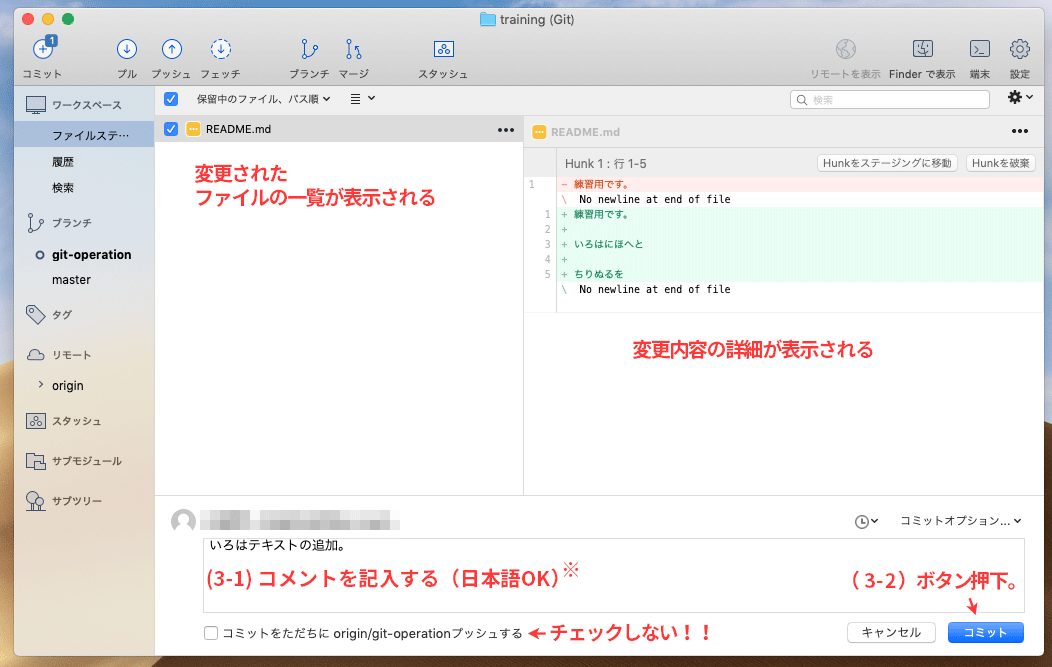Click the 検索 search input field
Screen dimensions: 1052x667
890,99
